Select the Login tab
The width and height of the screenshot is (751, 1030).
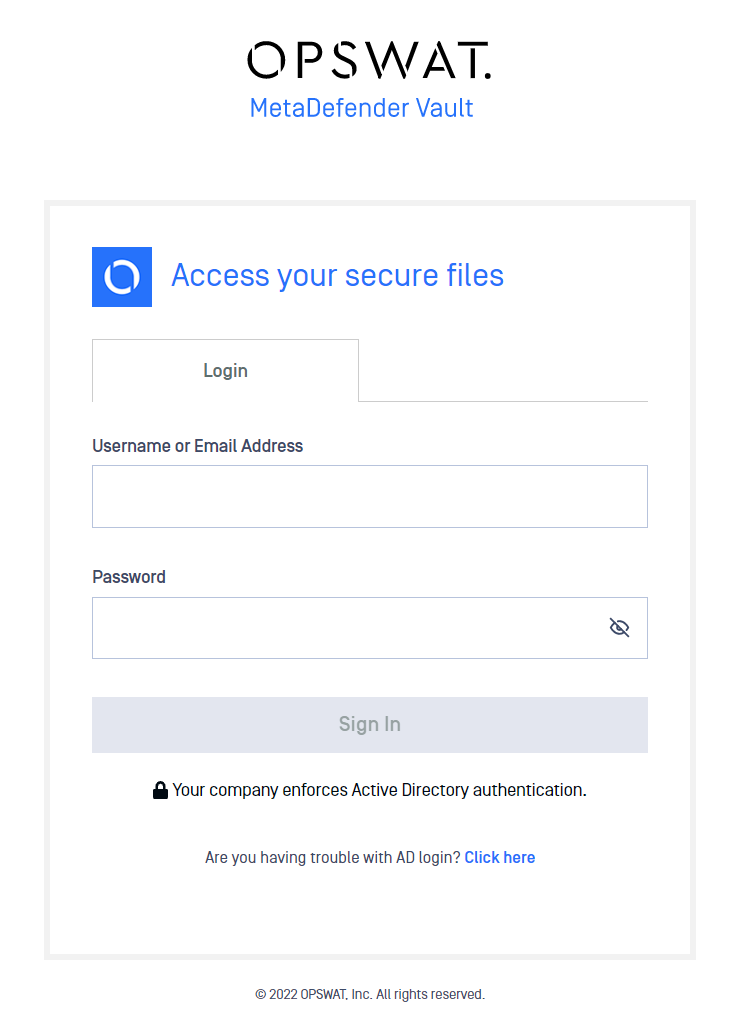(x=225, y=370)
